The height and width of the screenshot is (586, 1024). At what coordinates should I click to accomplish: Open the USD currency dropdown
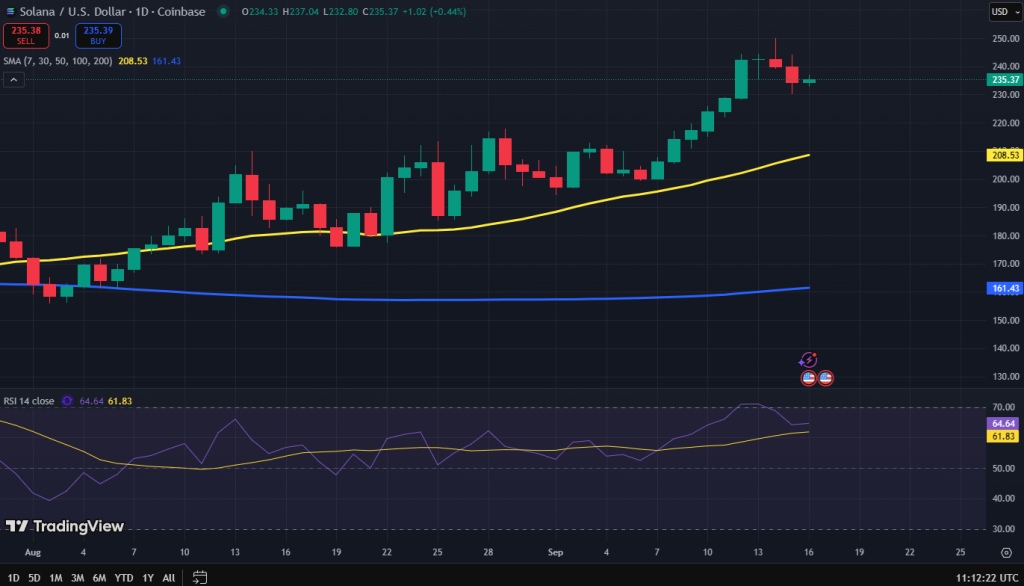[1004, 12]
